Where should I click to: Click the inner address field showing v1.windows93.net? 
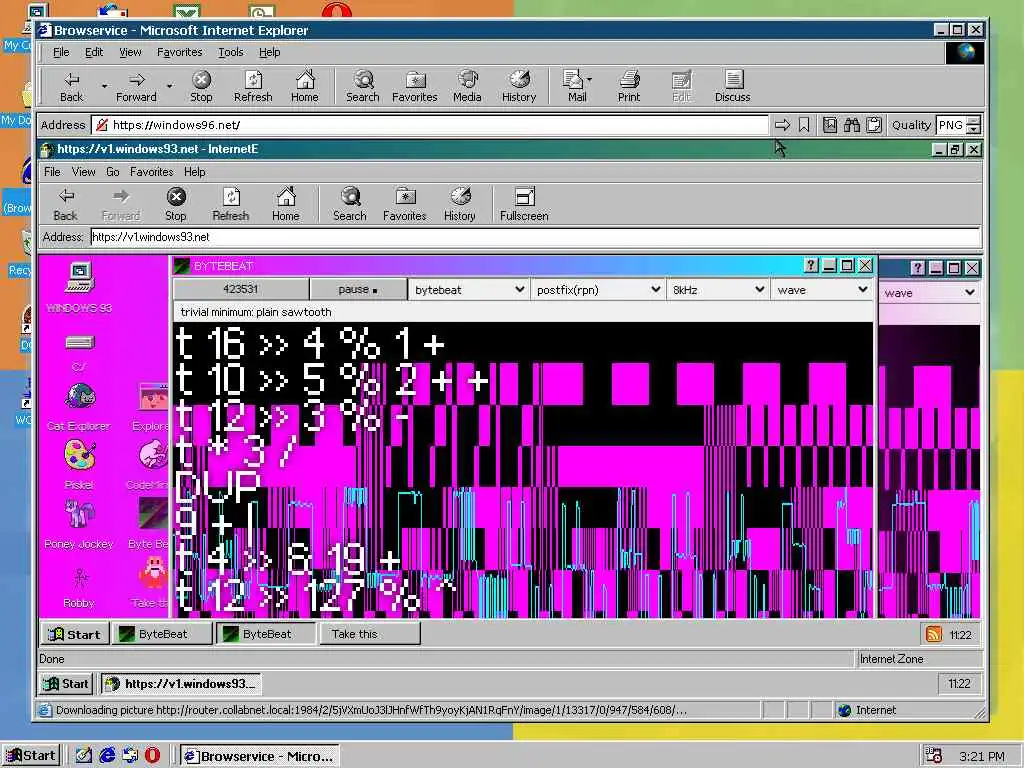tap(535, 237)
